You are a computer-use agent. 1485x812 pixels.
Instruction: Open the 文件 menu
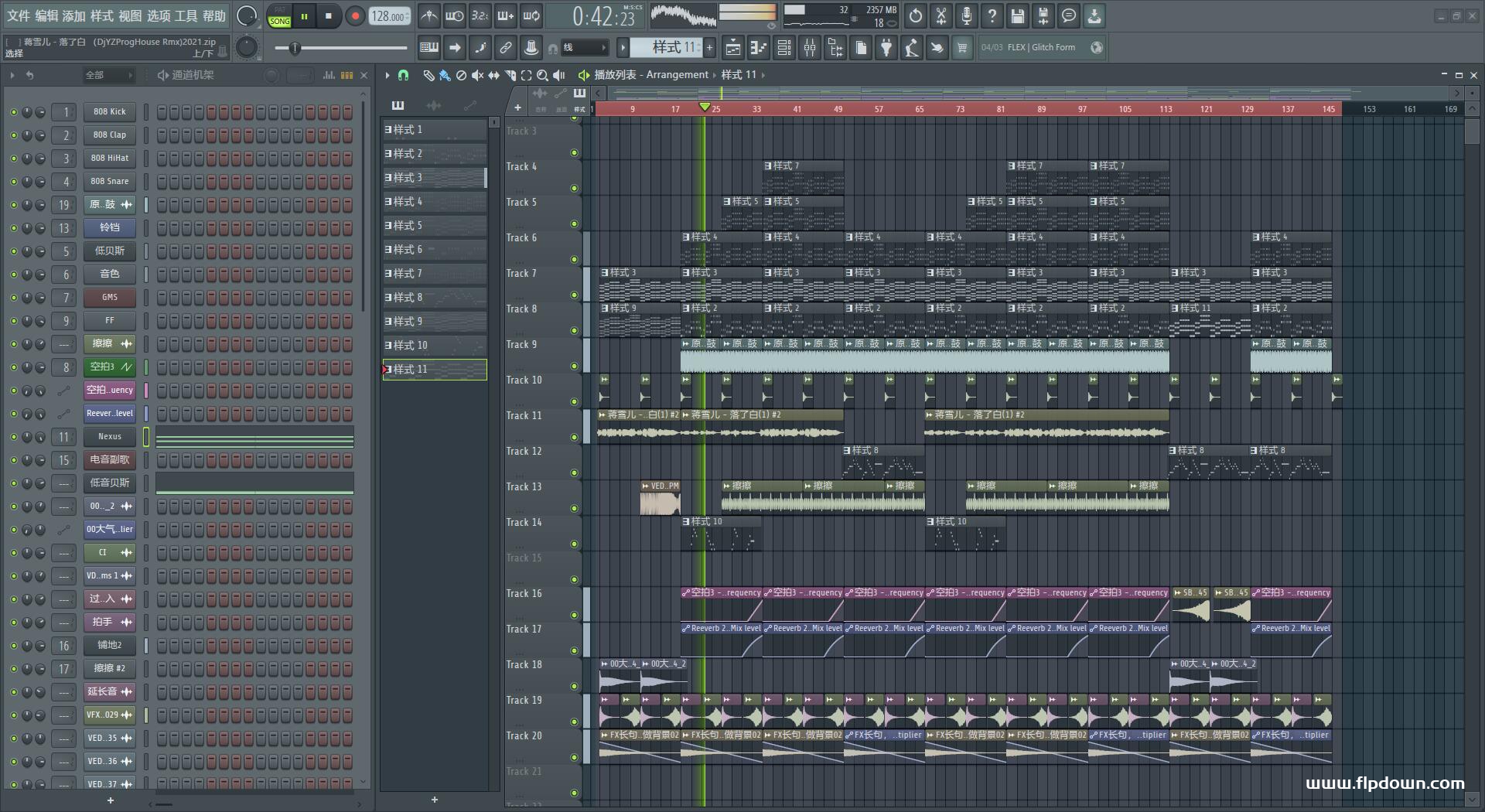click(x=19, y=15)
